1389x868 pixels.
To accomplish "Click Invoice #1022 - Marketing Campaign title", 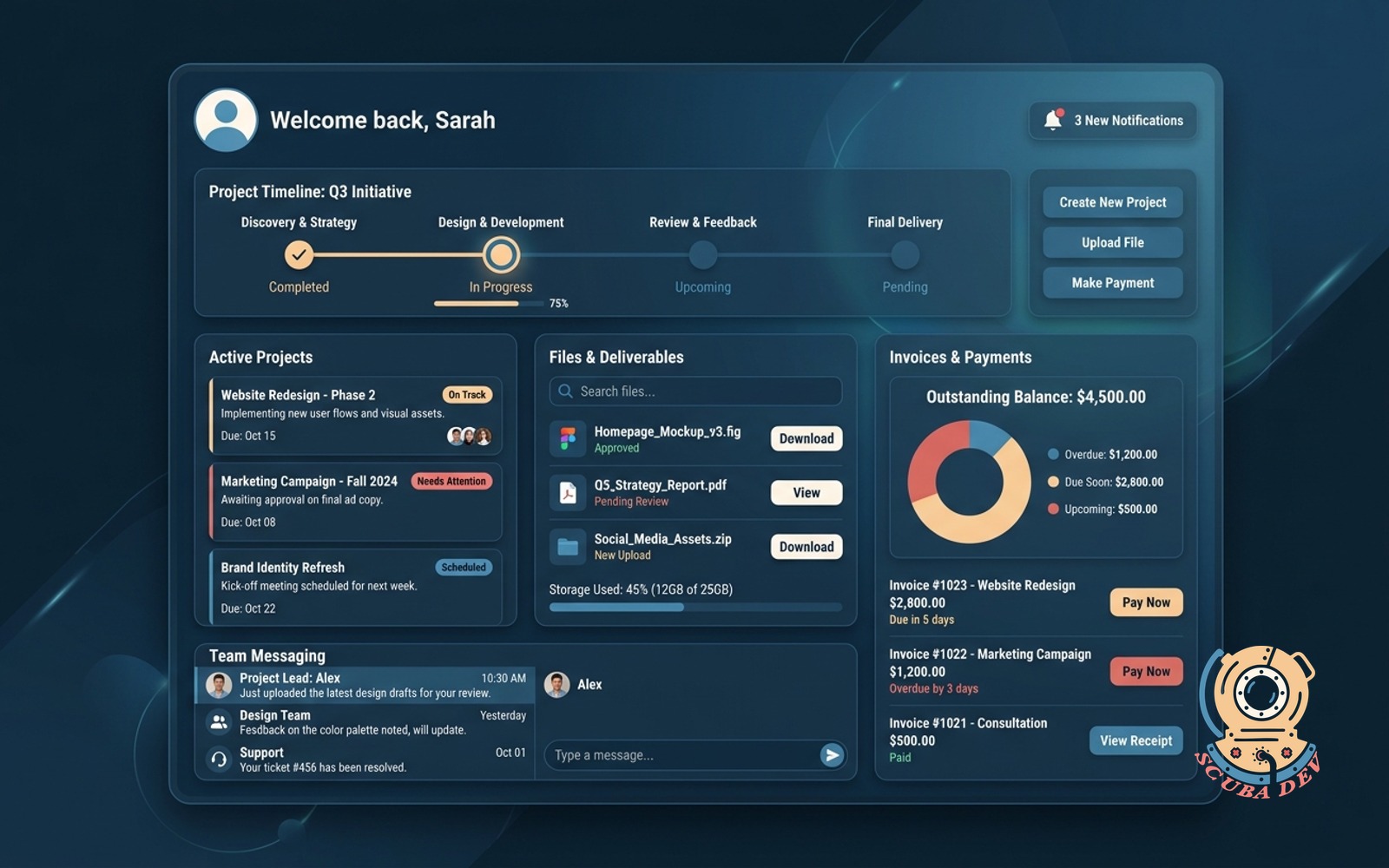I will [990, 654].
